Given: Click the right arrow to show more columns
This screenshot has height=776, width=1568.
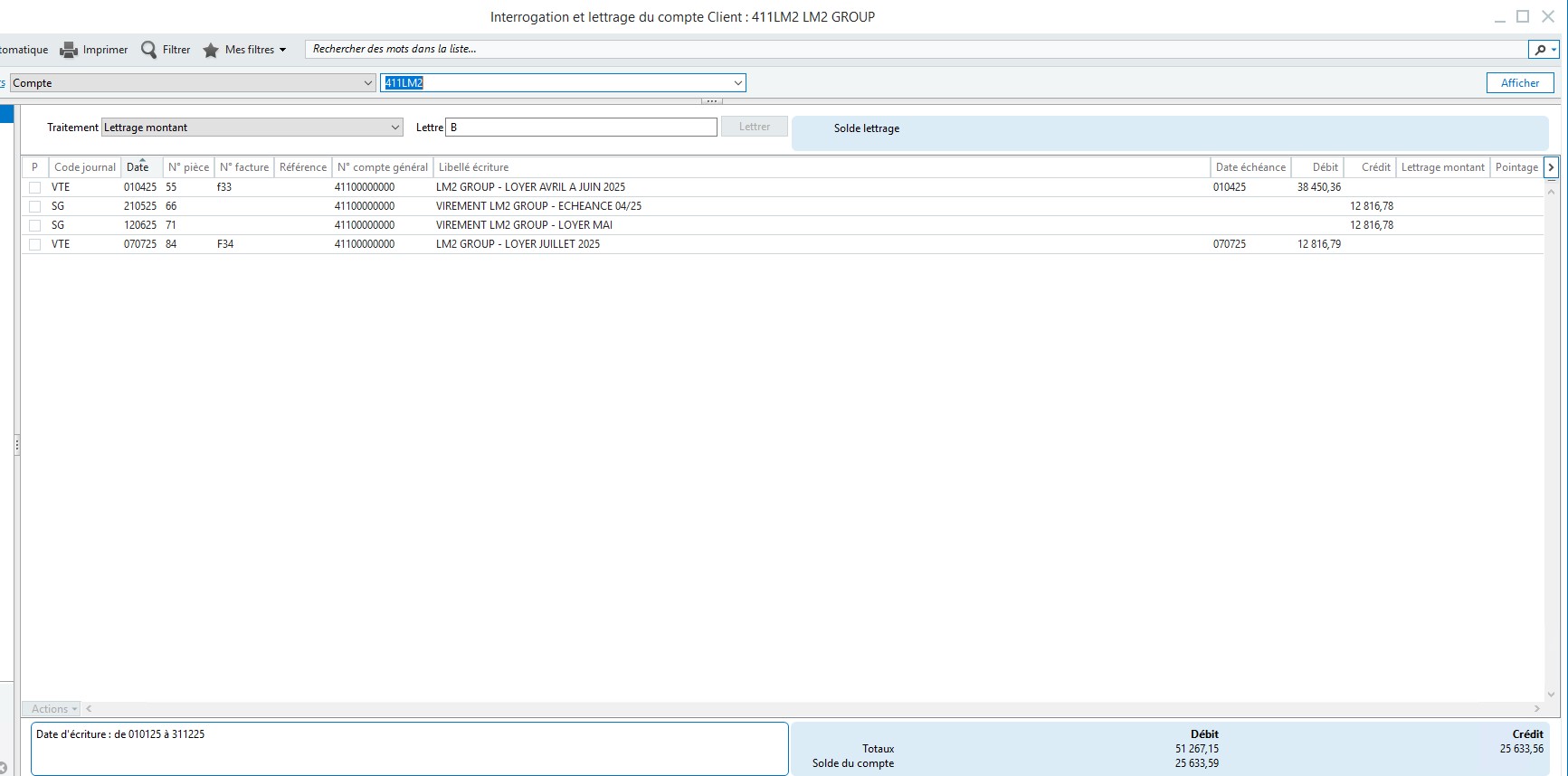Looking at the screenshot, I should [1551, 167].
